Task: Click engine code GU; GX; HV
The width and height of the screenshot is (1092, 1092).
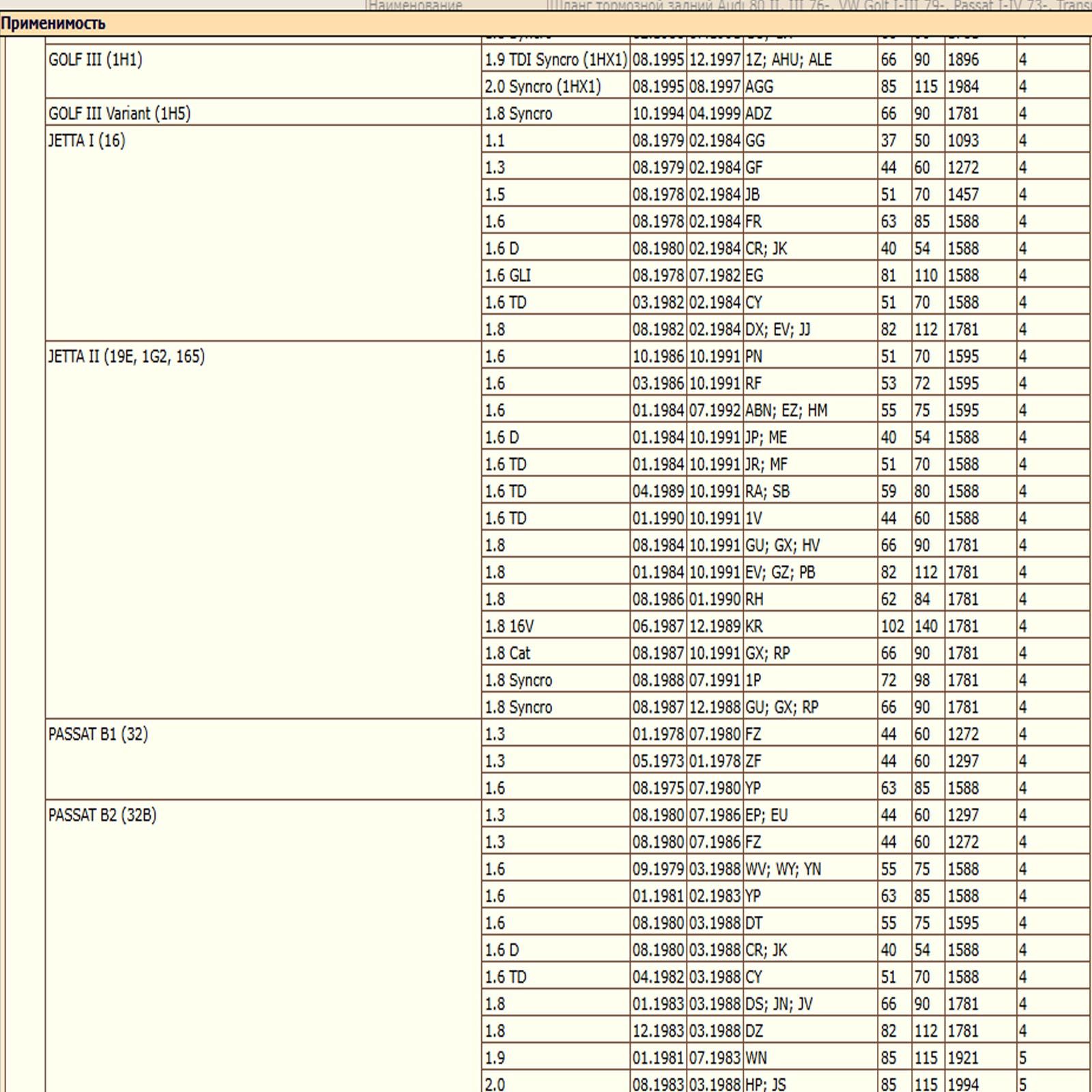Action: (810, 545)
